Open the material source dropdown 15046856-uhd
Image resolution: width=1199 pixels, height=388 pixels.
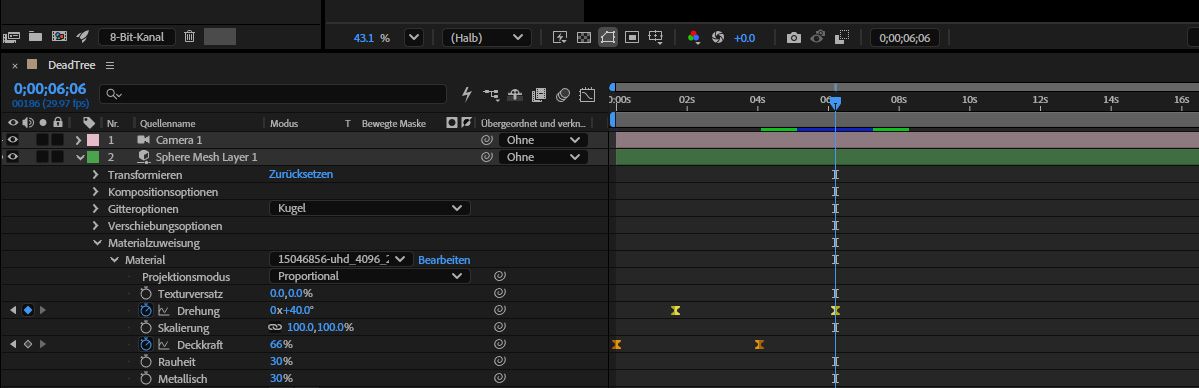341,259
